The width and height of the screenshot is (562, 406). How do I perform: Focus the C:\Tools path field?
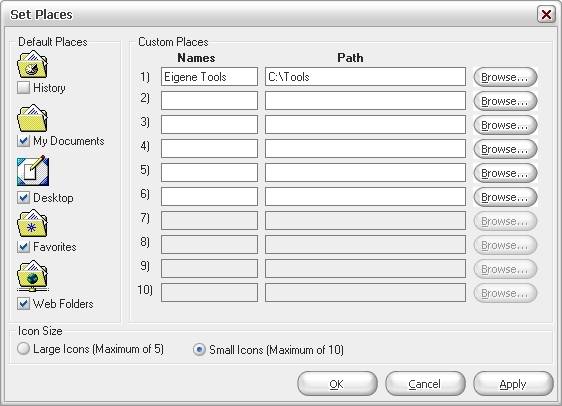pos(365,77)
